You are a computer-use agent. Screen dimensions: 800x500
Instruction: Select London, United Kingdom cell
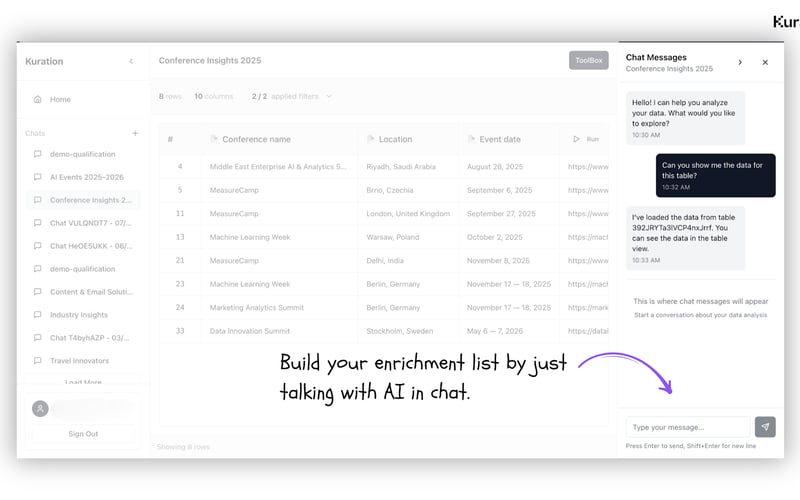[x=408, y=214]
